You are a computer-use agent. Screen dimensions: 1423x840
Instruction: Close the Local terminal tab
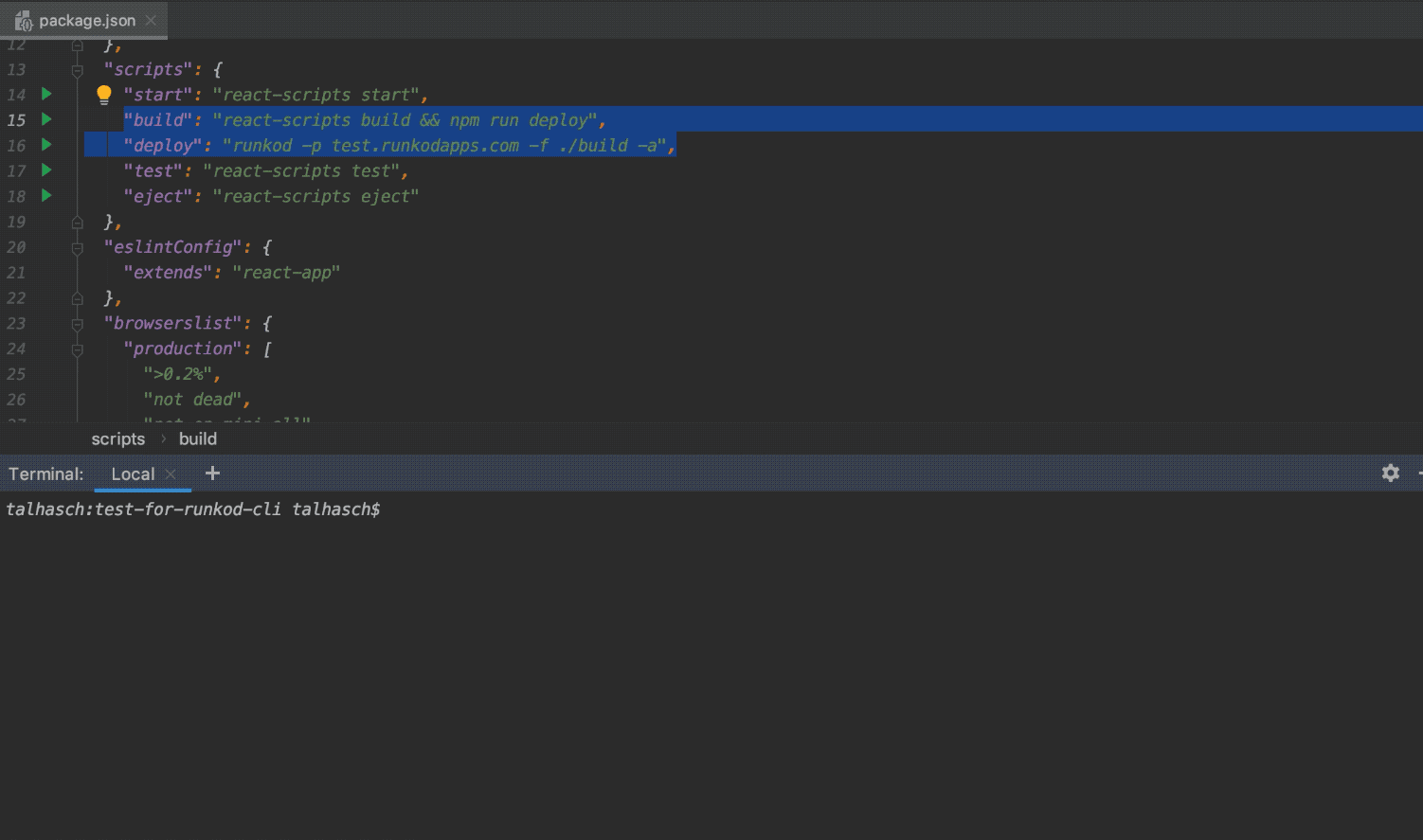click(x=171, y=474)
